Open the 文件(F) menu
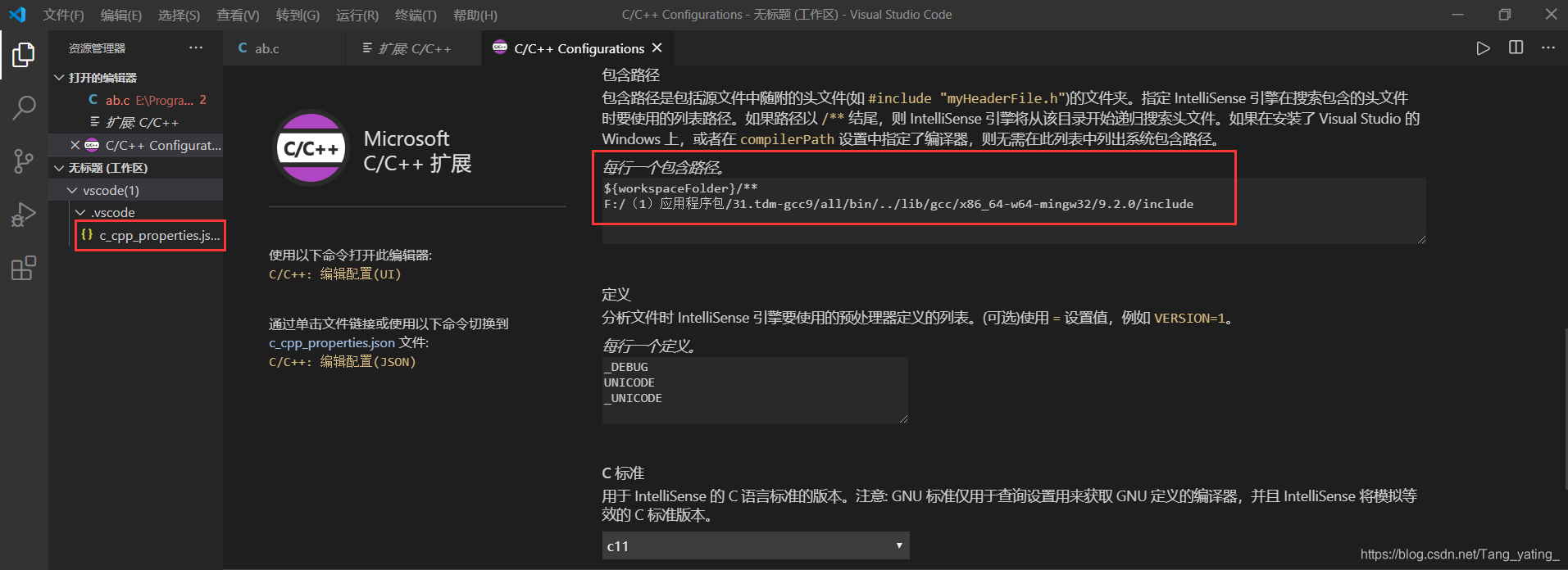 point(63,15)
